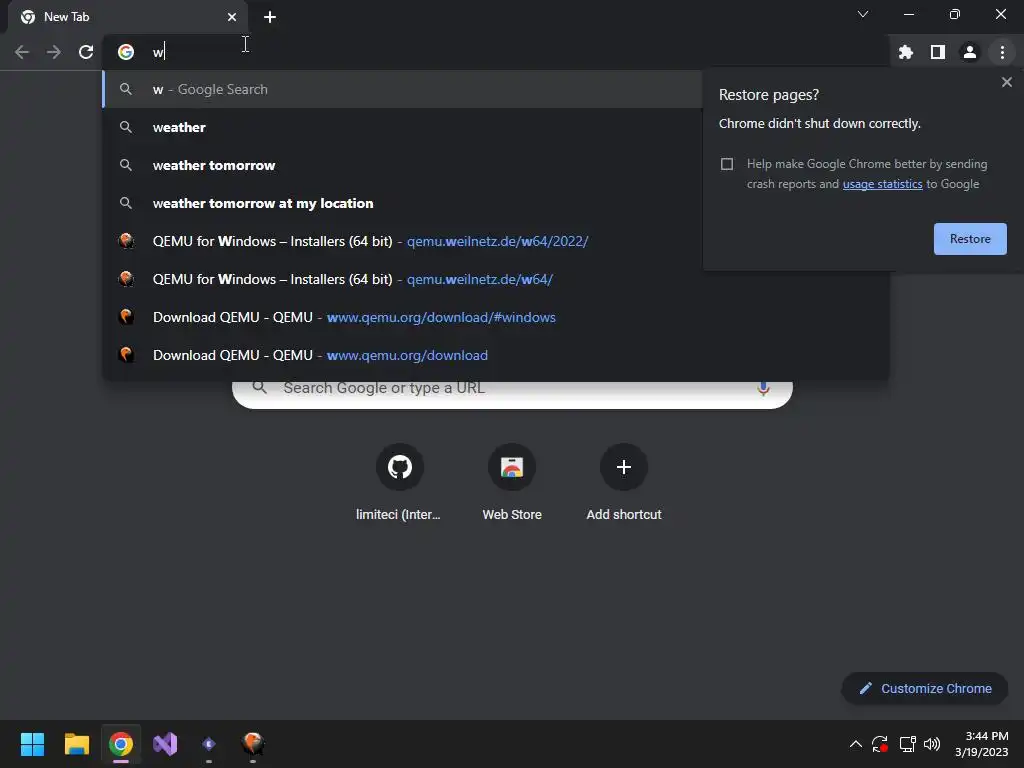This screenshot has width=1024, height=768.
Task: Click the Chrome taskbar icon
Action: pyautogui.click(x=121, y=744)
